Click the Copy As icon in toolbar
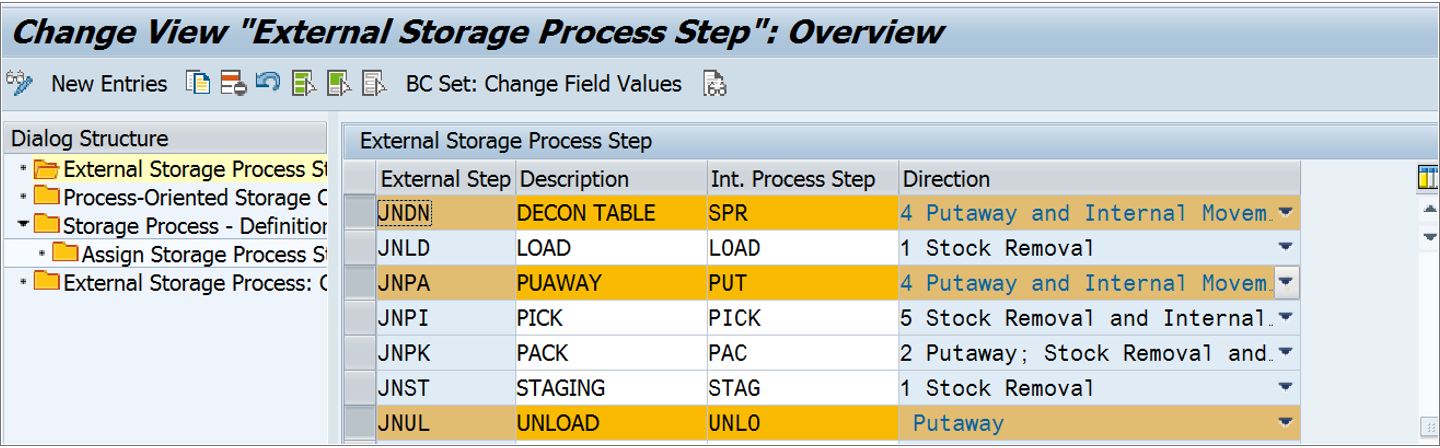 (198, 83)
